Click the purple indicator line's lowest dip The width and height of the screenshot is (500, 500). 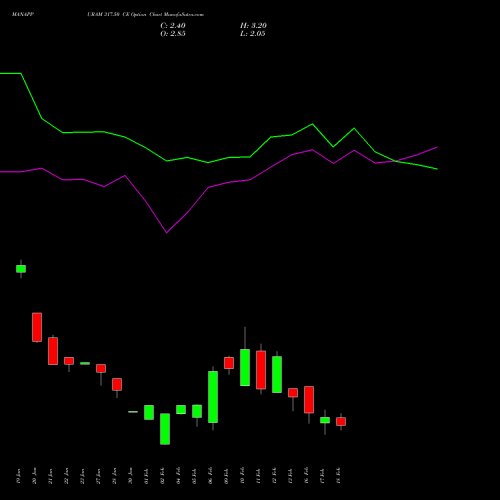pyautogui.click(x=167, y=233)
